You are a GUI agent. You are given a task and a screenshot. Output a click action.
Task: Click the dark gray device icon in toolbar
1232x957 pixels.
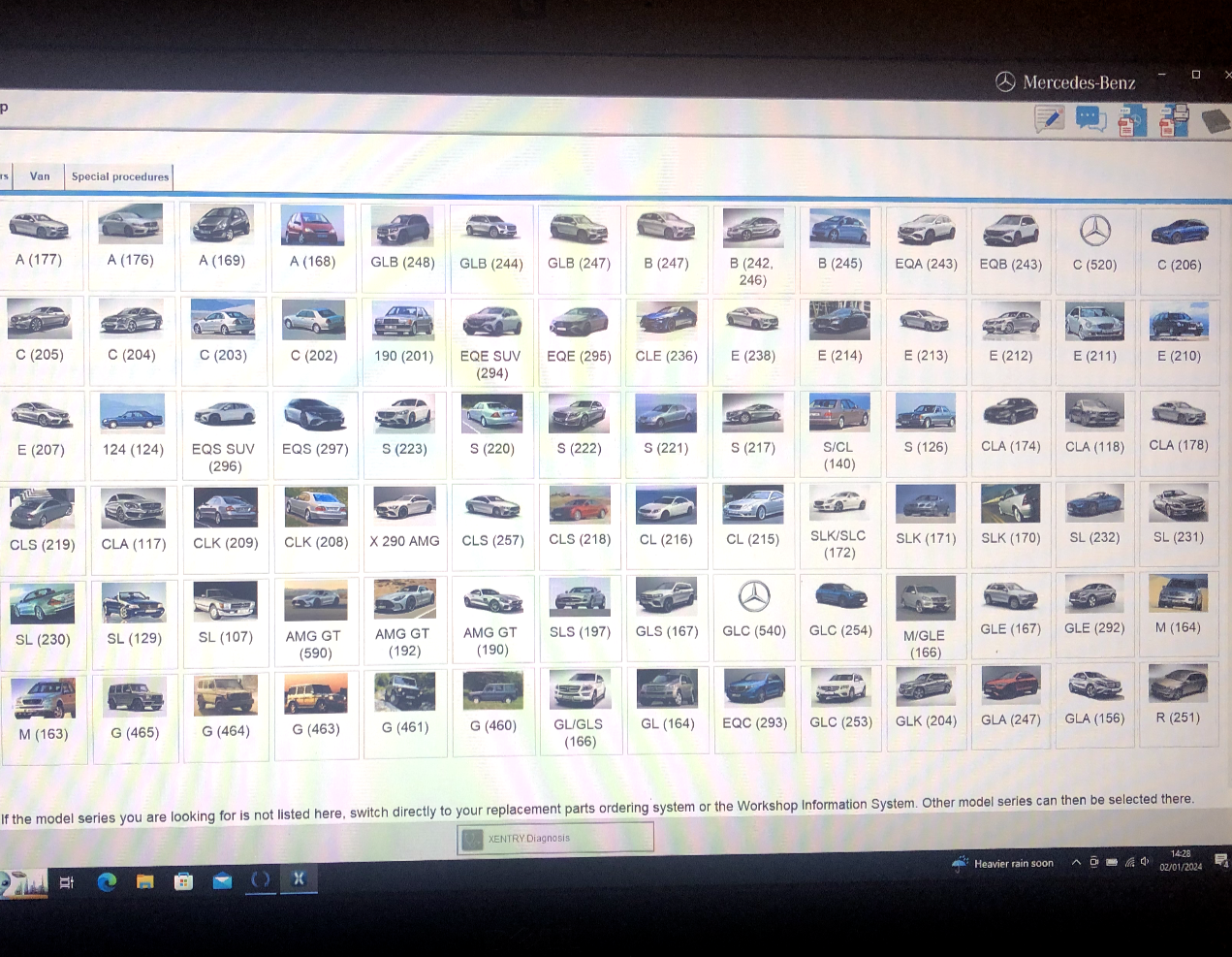coord(1216,120)
